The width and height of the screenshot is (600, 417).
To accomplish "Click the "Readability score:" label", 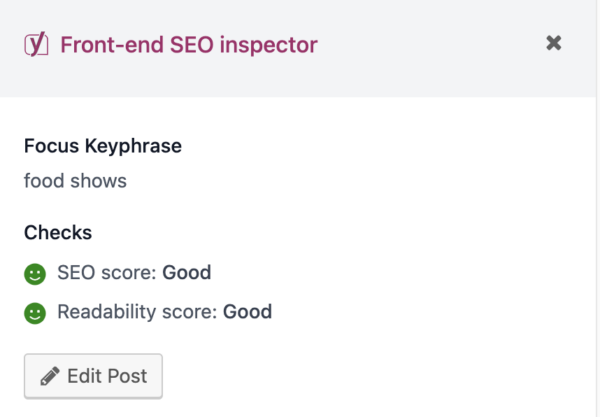I will coord(137,312).
